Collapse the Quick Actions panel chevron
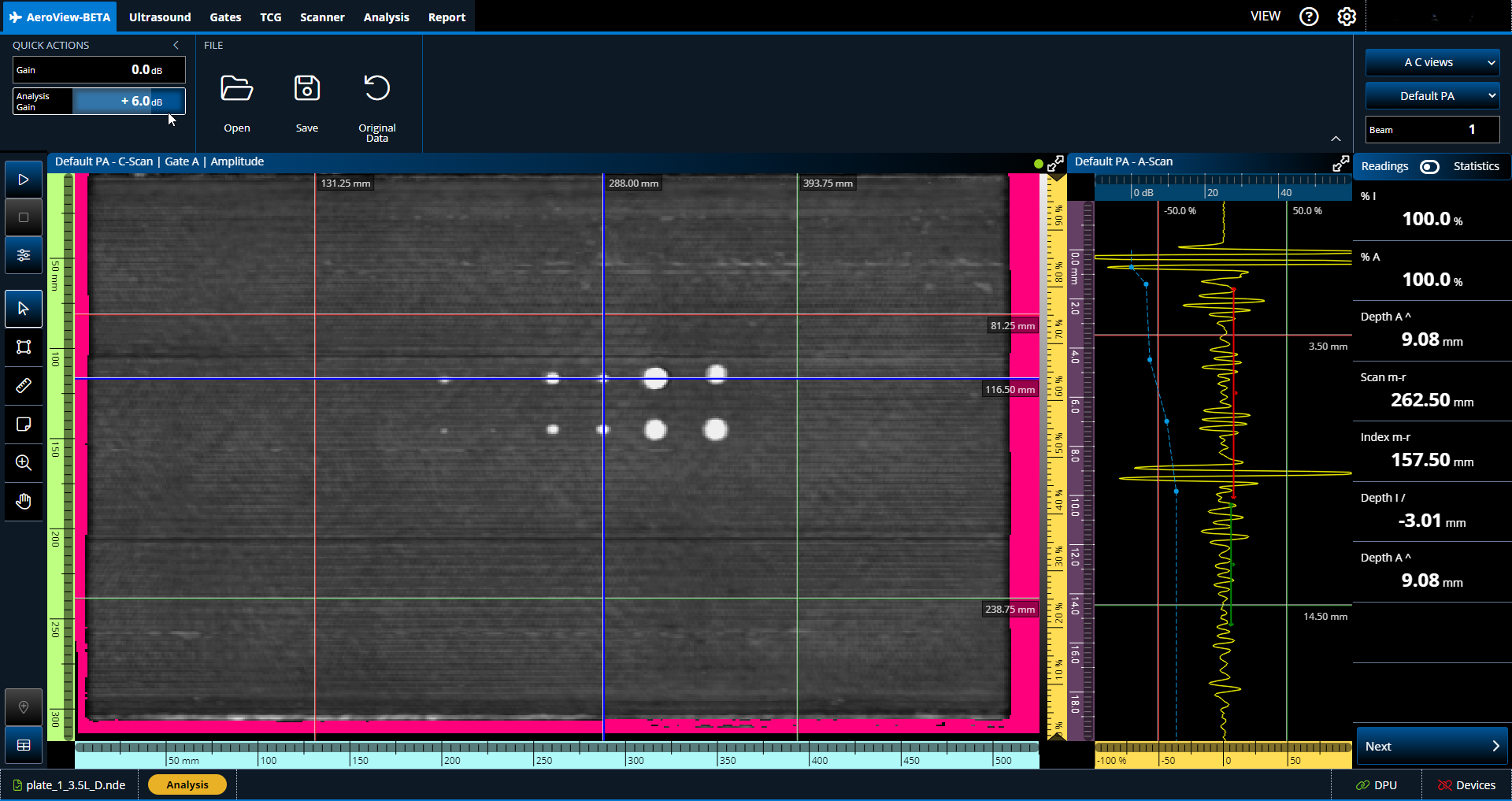The height and width of the screenshot is (801, 1512). point(176,45)
